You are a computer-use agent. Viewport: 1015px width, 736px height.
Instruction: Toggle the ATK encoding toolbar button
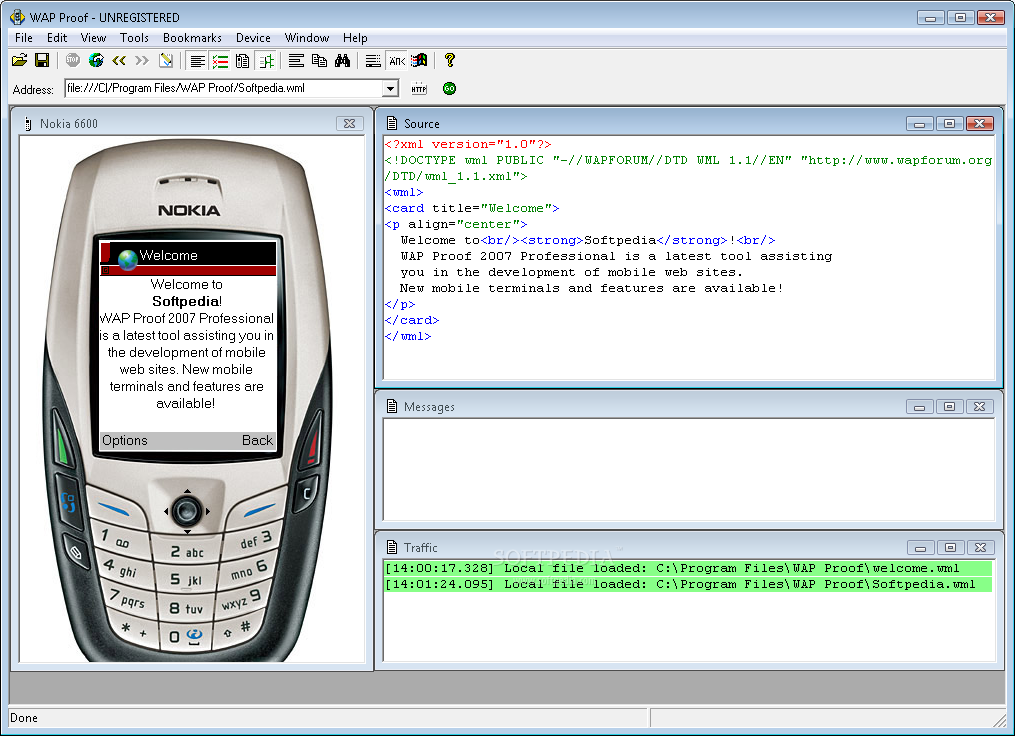397,61
